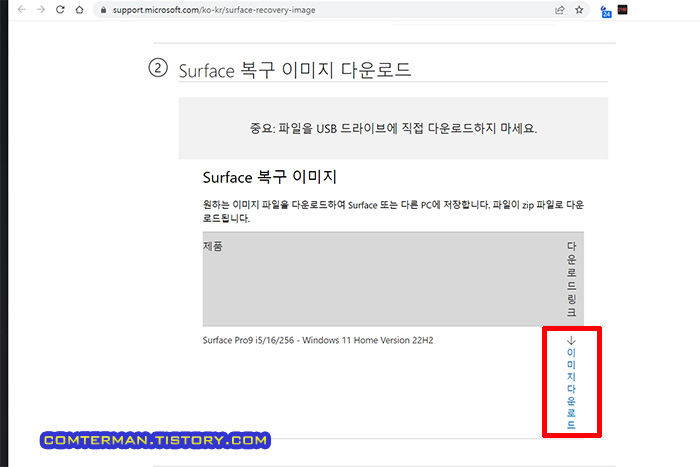Click the Surface 복구 이미지 다운로드 heading
This screenshot has height=467, width=700.
click(x=295, y=70)
